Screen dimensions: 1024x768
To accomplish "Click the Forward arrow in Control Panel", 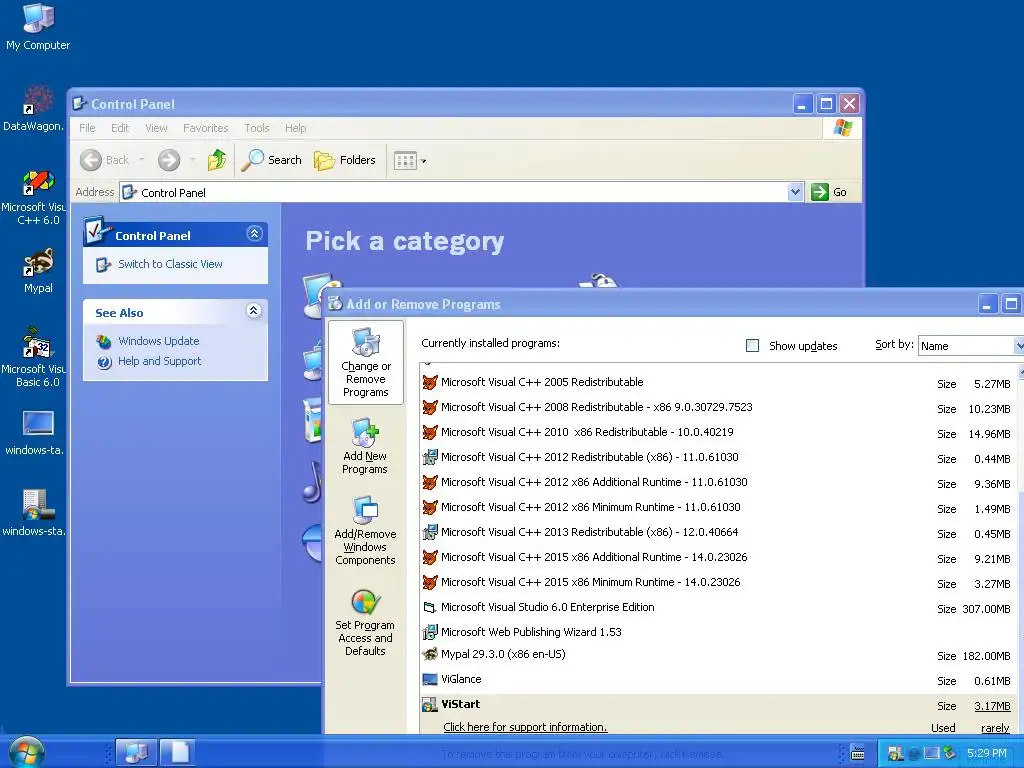I will [x=168, y=160].
